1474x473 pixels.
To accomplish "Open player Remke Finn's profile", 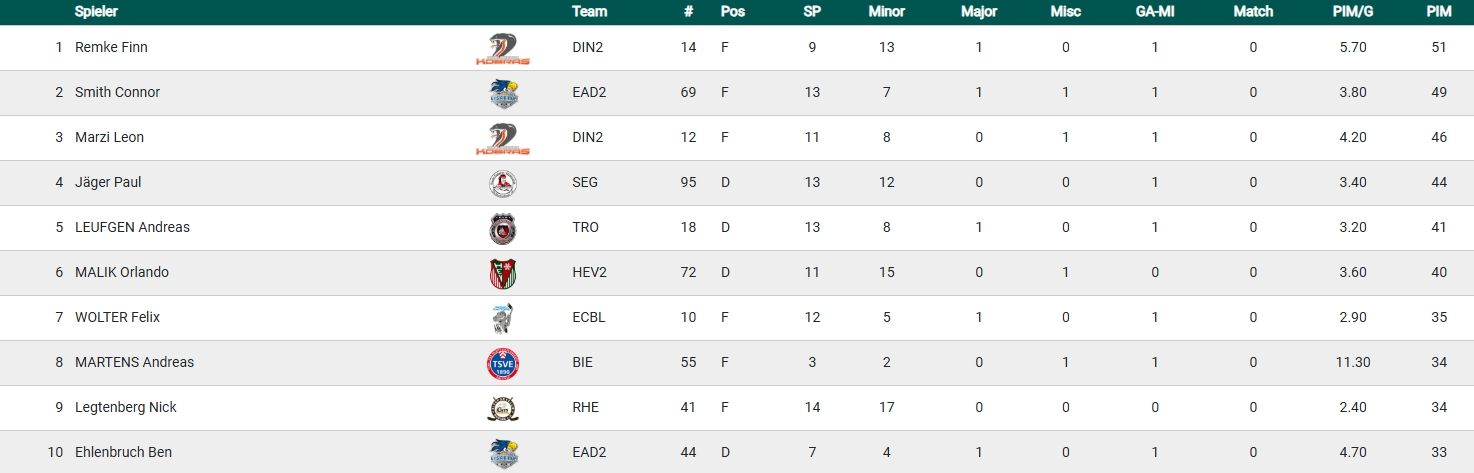I will coord(111,47).
